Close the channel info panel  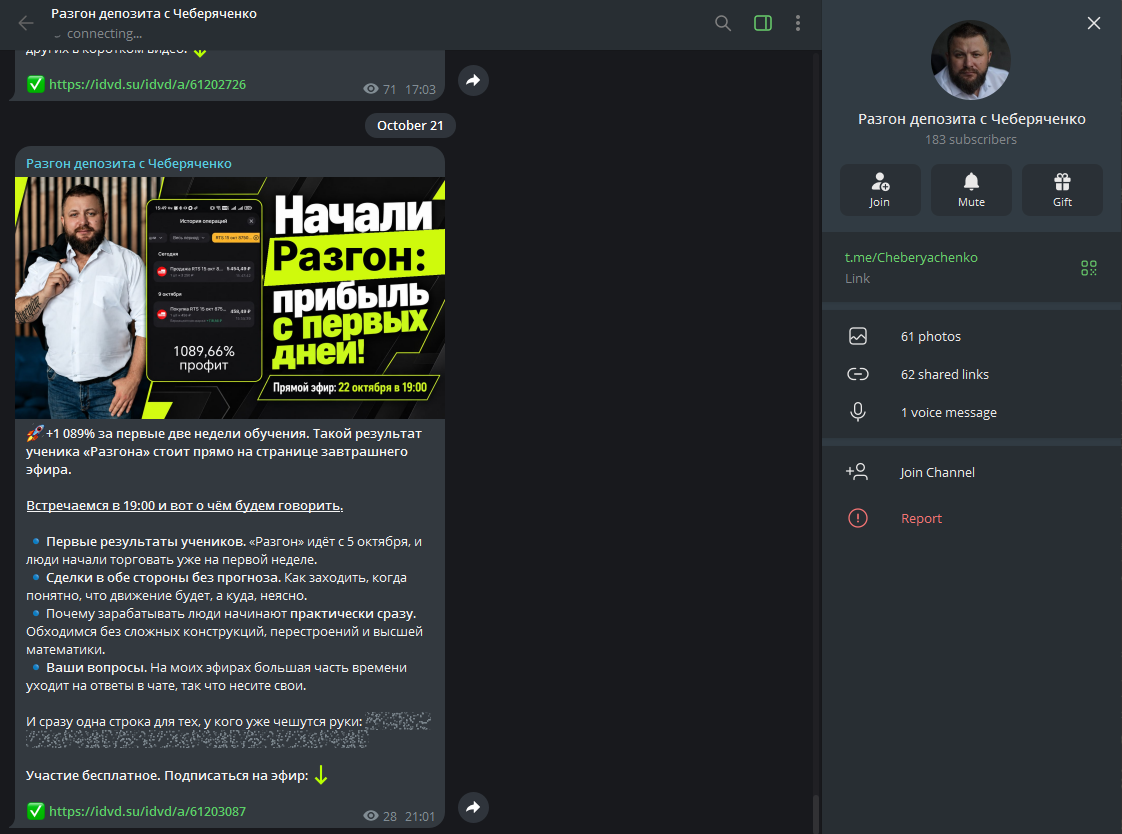pyautogui.click(x=1093, y=23)
